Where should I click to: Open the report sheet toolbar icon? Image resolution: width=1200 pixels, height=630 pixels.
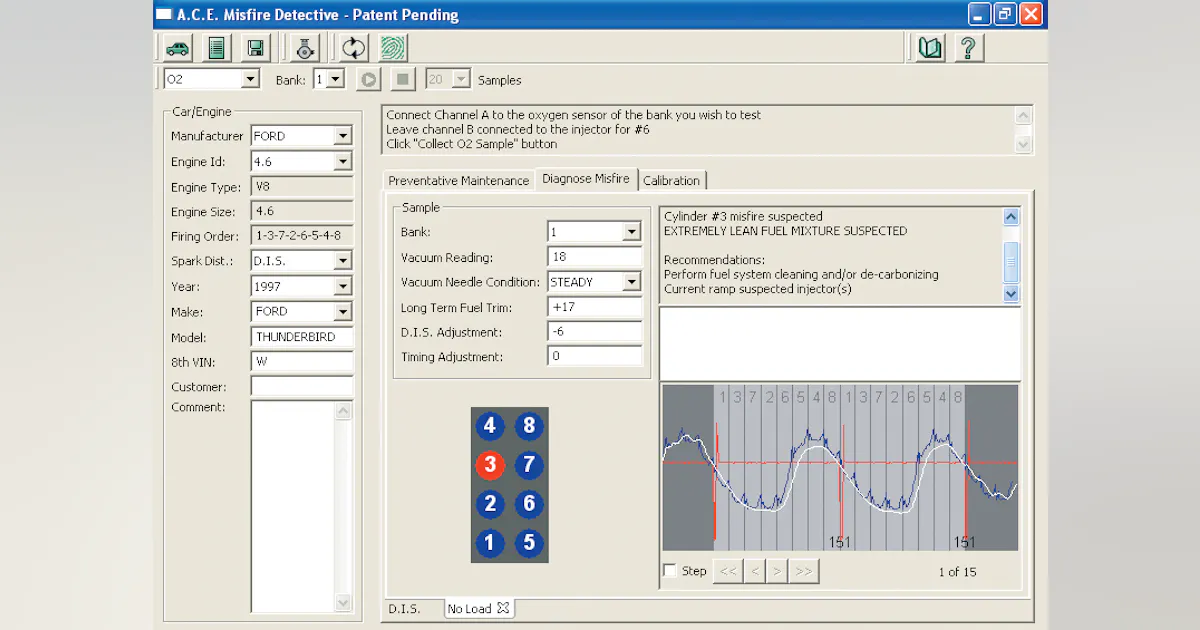217,47
